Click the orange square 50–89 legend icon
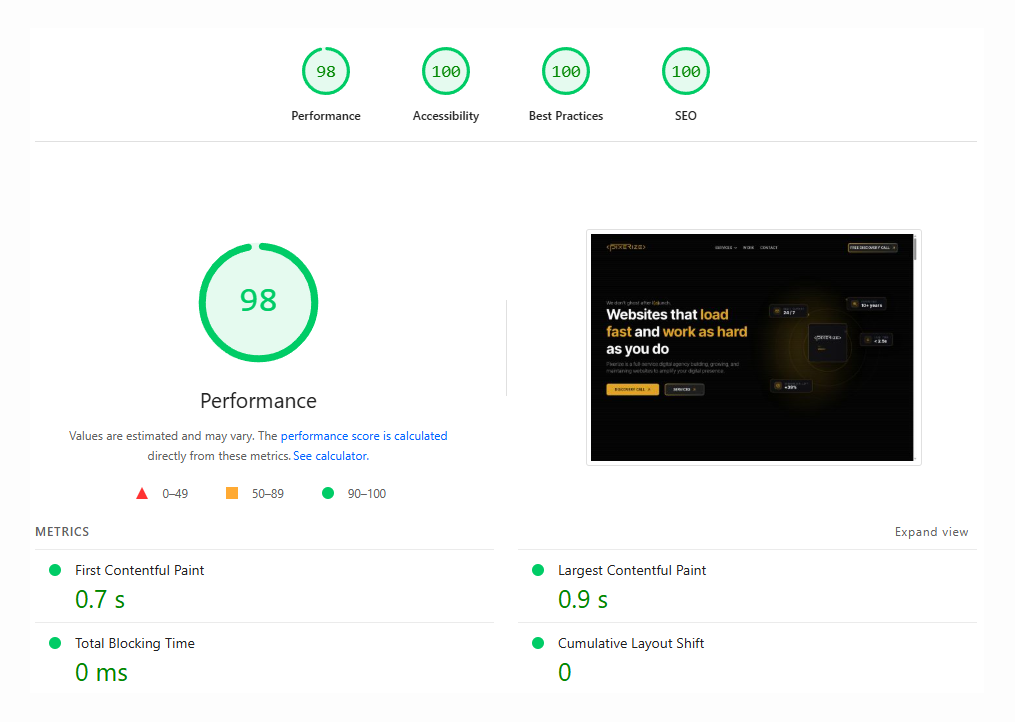The width and height of the screenshot is (1015, 722). click(232, 493)
